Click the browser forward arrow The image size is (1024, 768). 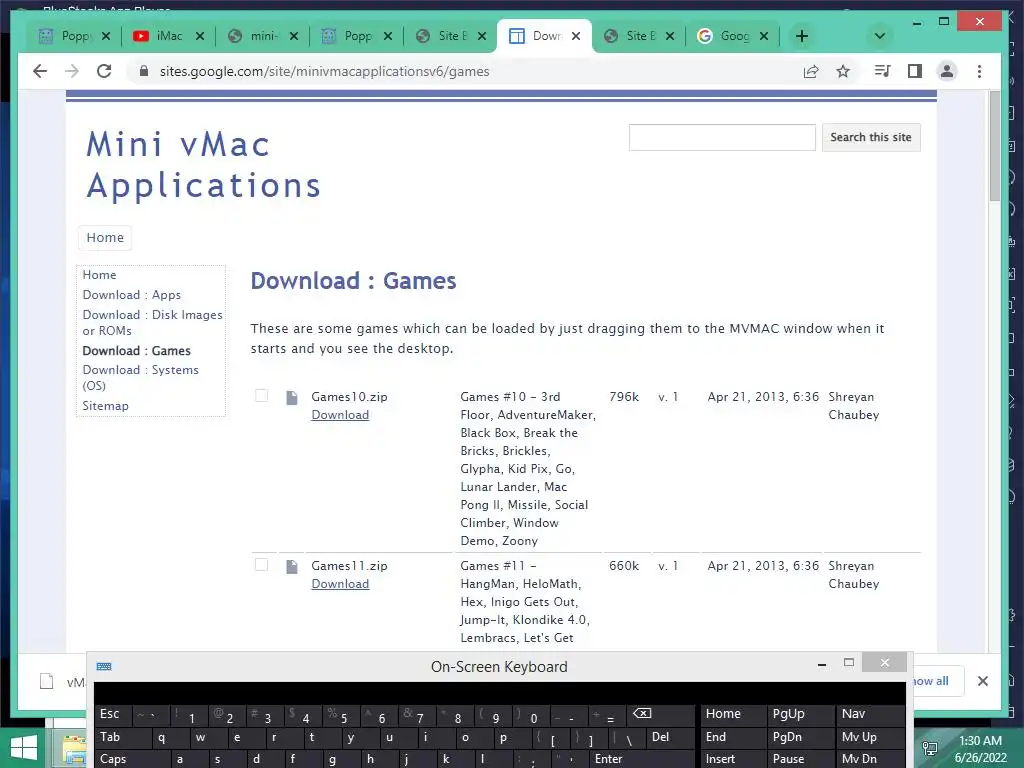click(x=72, y=71)
